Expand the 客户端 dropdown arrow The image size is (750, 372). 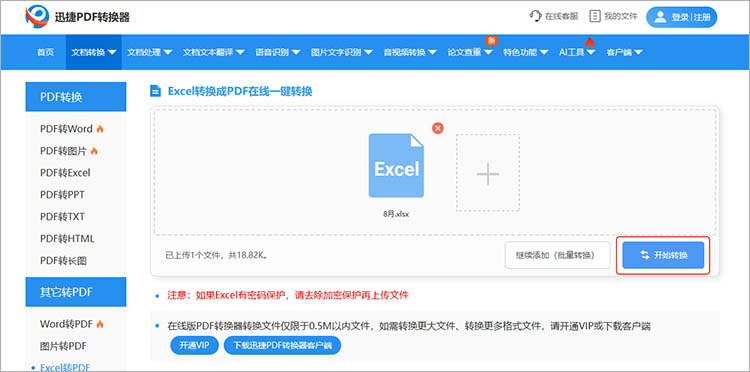click(x=638, y=52)
